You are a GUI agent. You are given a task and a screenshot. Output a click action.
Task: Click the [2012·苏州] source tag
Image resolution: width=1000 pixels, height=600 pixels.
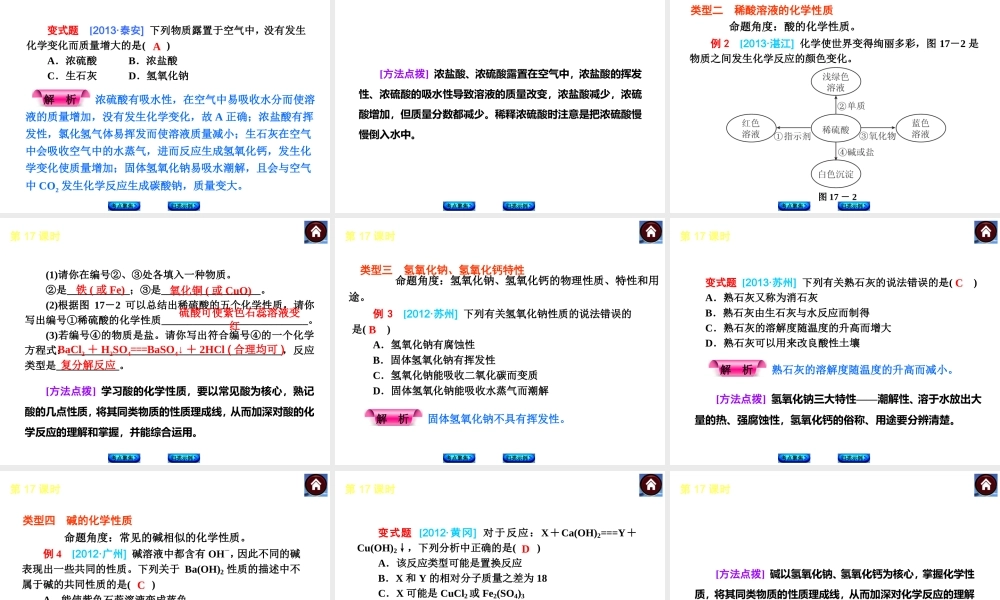pos(430,314)
